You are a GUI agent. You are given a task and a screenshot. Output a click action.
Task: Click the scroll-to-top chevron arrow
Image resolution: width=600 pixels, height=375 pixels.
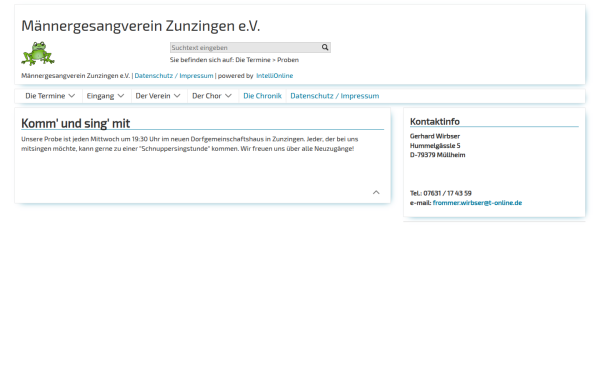376,192
